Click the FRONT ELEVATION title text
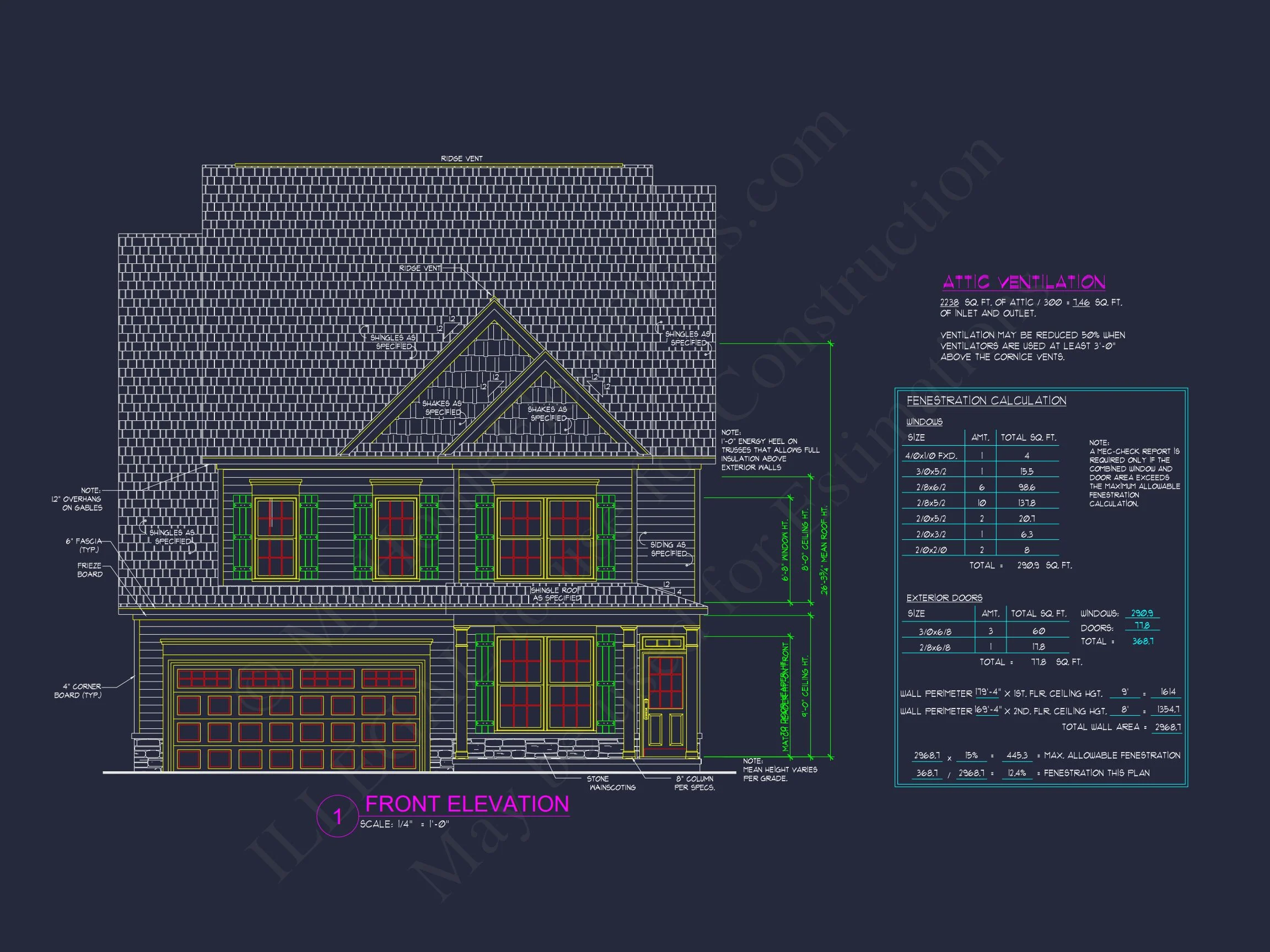 click(x=467, y=804)
